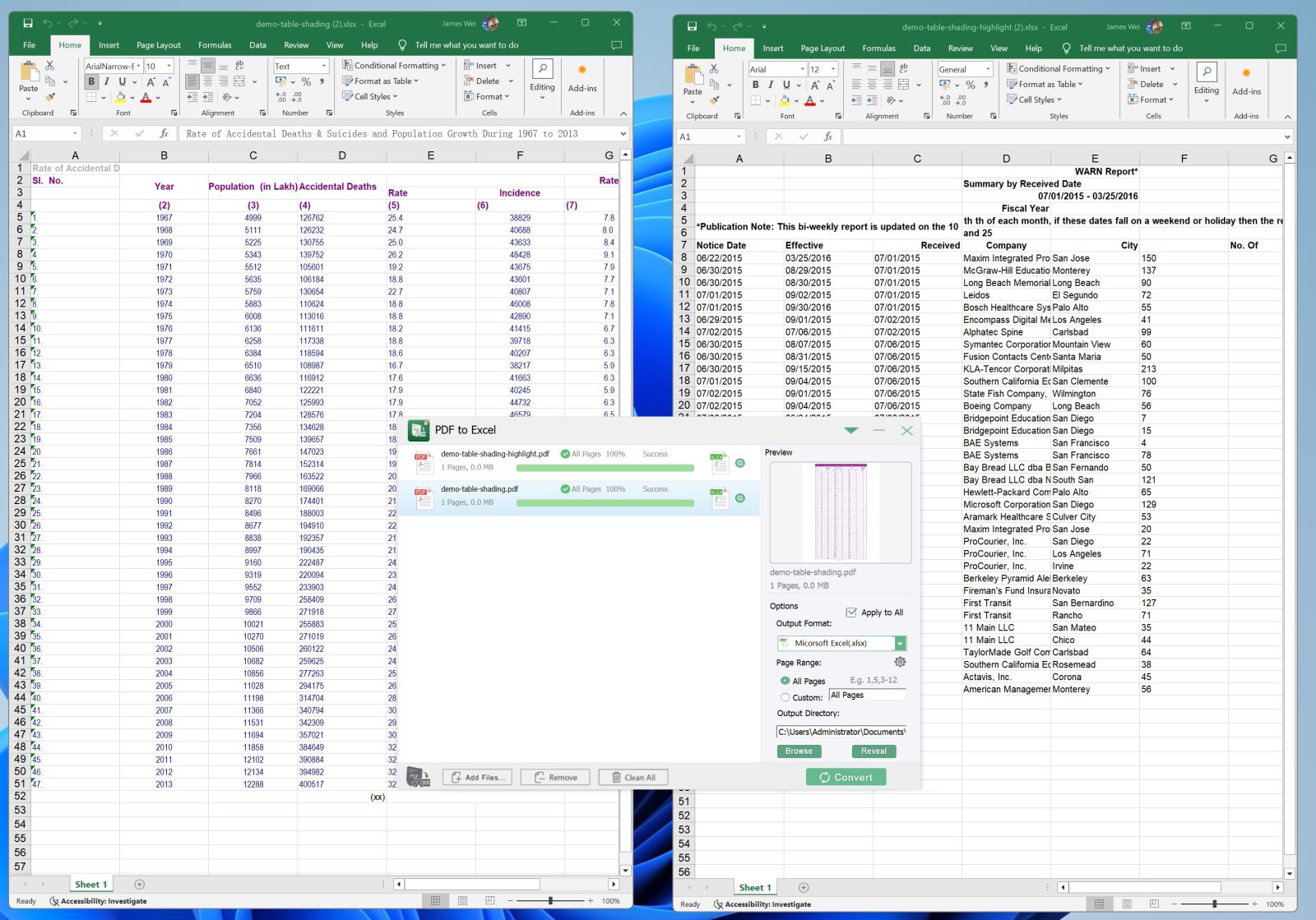Screen dimensions: 1316x920
Task: Click the Reveal button
Action: click(x=873, y=751)
